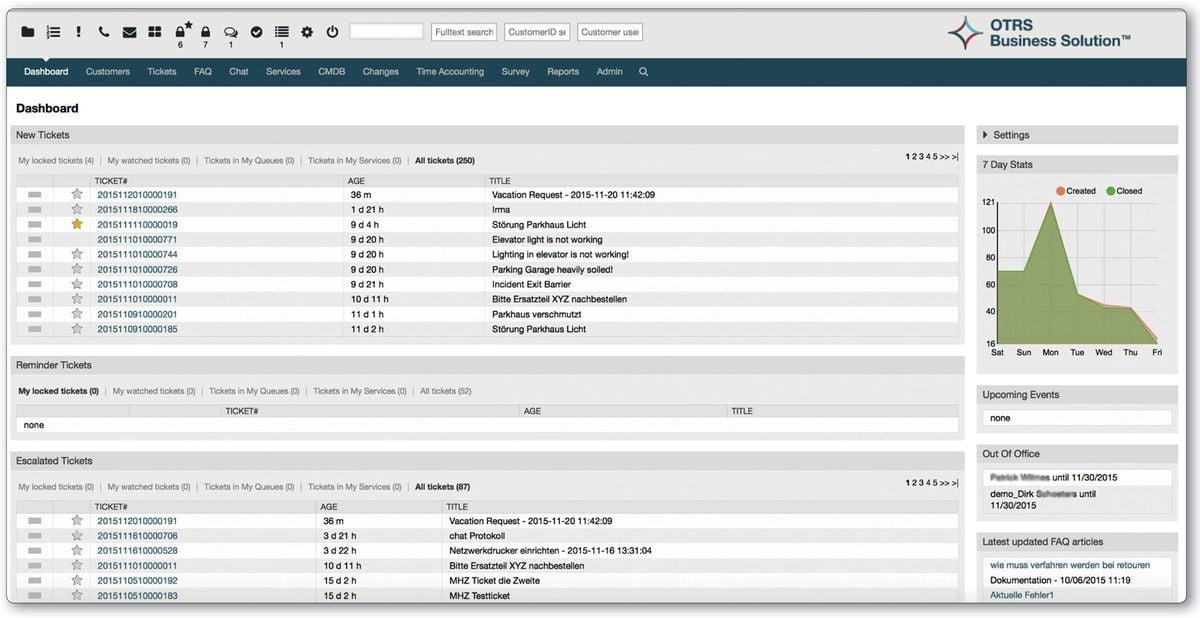The width and height of the screenshot is (1200, 618).
Task: Open the Reports menu
Action: (563, 72)
